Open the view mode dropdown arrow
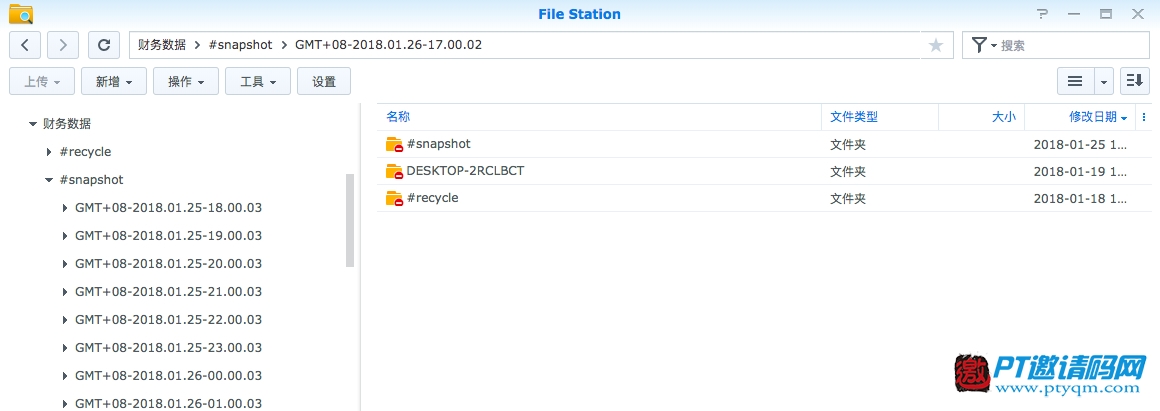 coord(1104,81)
